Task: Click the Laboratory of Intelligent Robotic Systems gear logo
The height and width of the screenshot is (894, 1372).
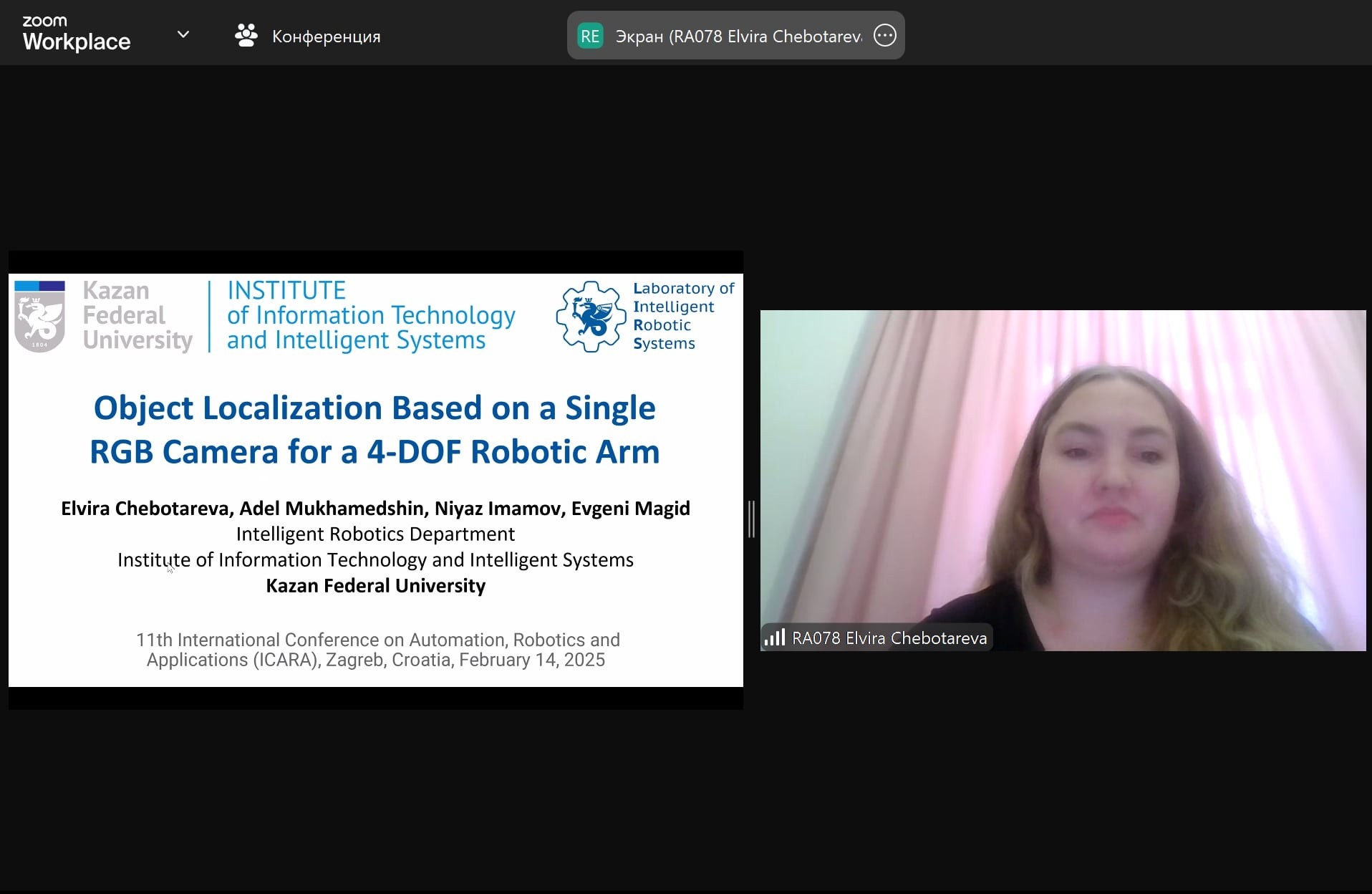Action: [x=591, y=316]
